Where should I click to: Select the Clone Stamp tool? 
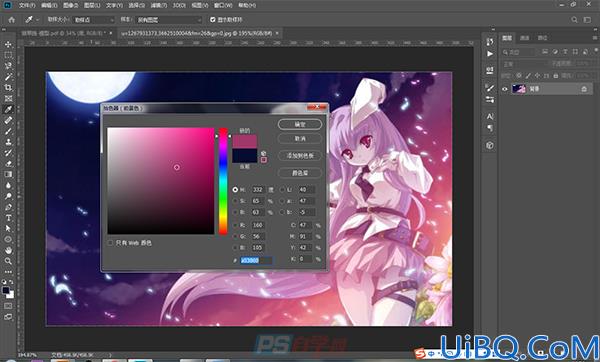[8, 142]
